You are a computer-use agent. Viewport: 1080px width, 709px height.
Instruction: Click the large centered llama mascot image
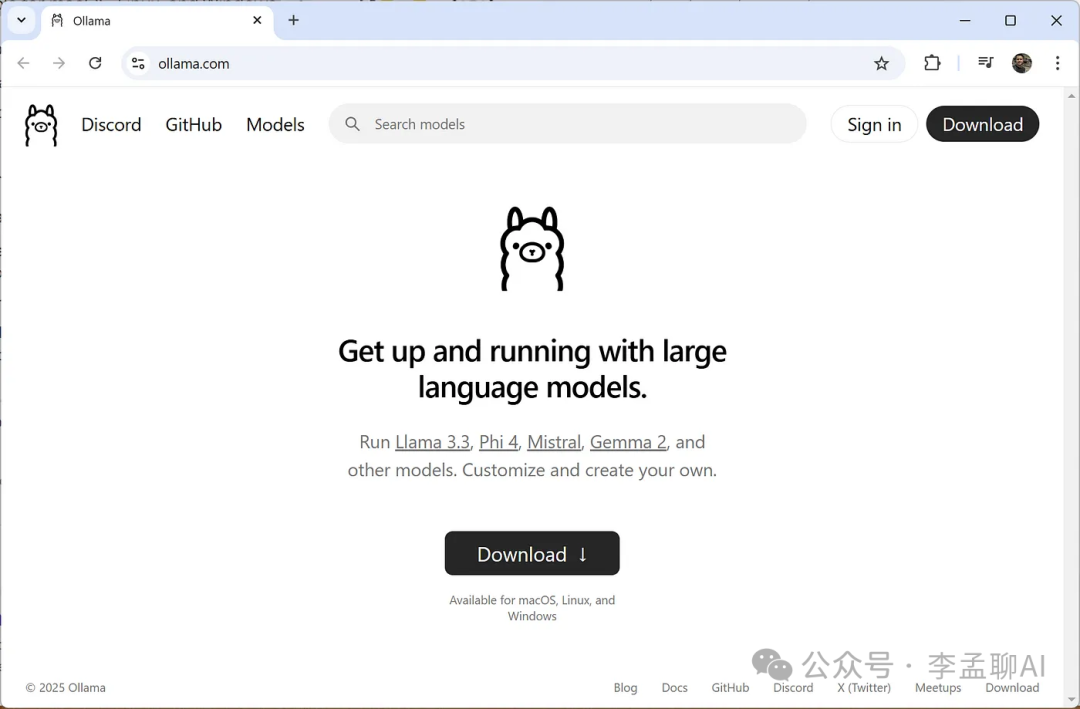532,249
